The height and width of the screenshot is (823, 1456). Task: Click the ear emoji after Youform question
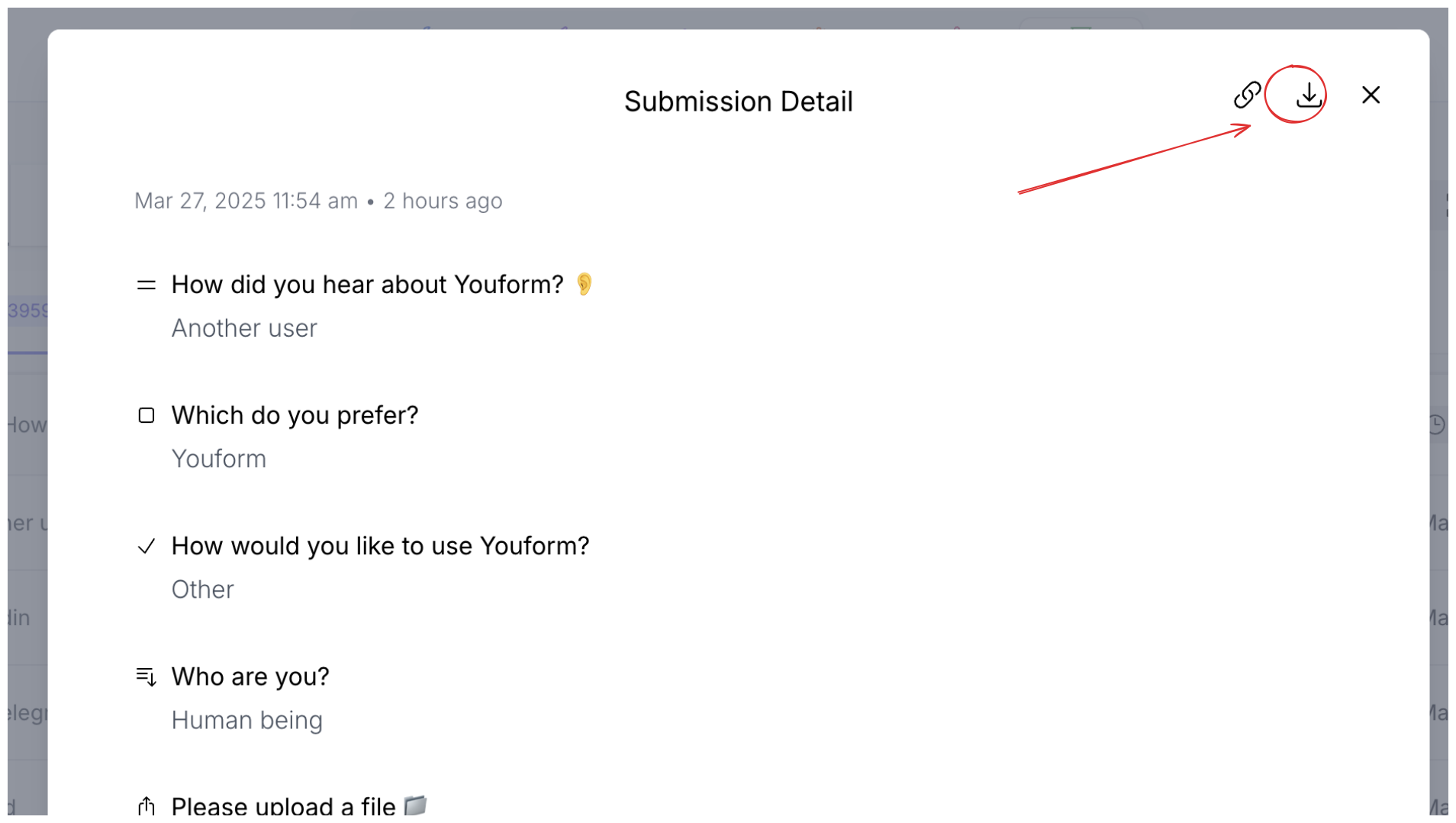(x=584, y=284)
